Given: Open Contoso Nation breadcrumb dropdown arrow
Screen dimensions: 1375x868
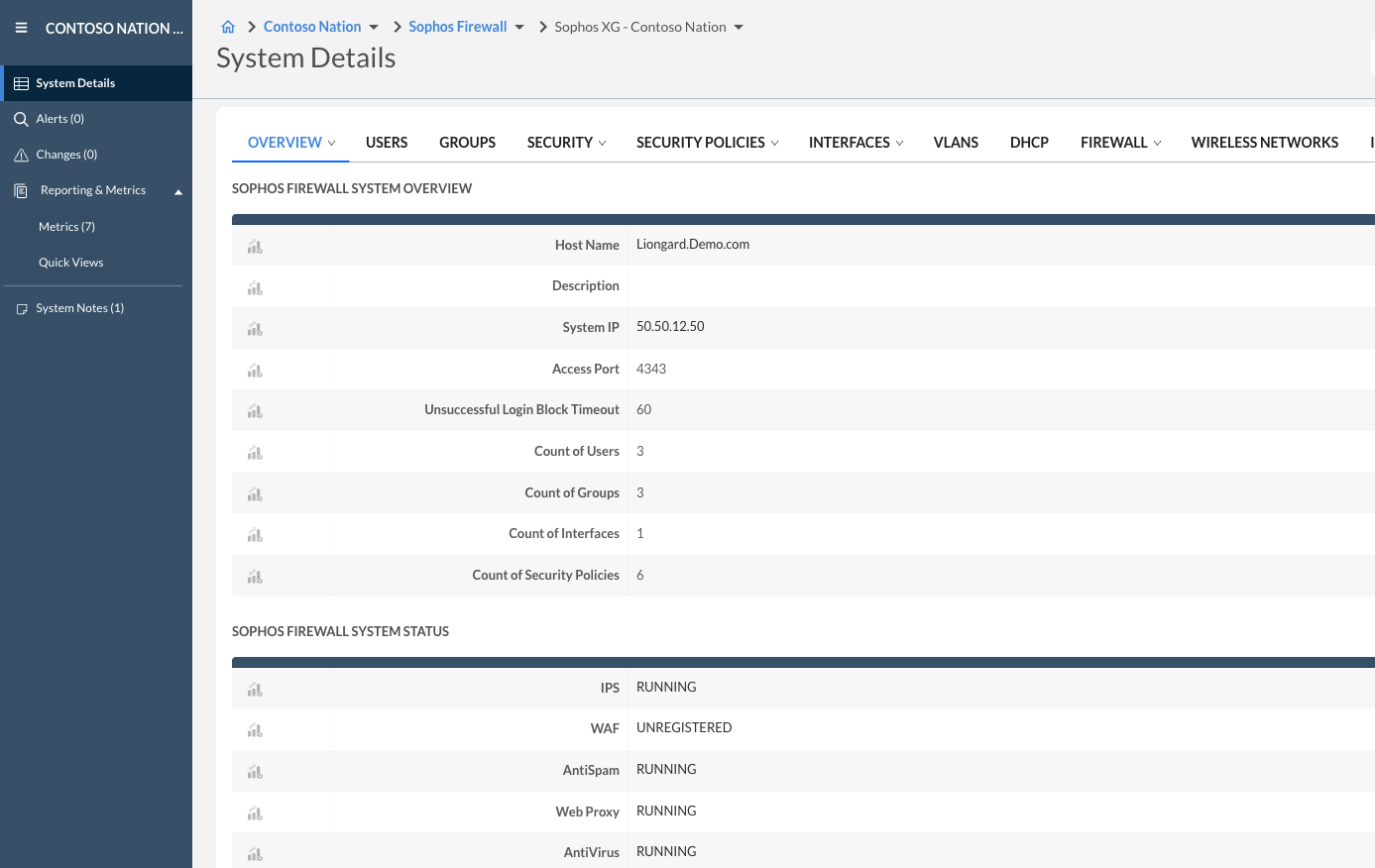Looking at the screenshot, I should [x=374, y=28].
